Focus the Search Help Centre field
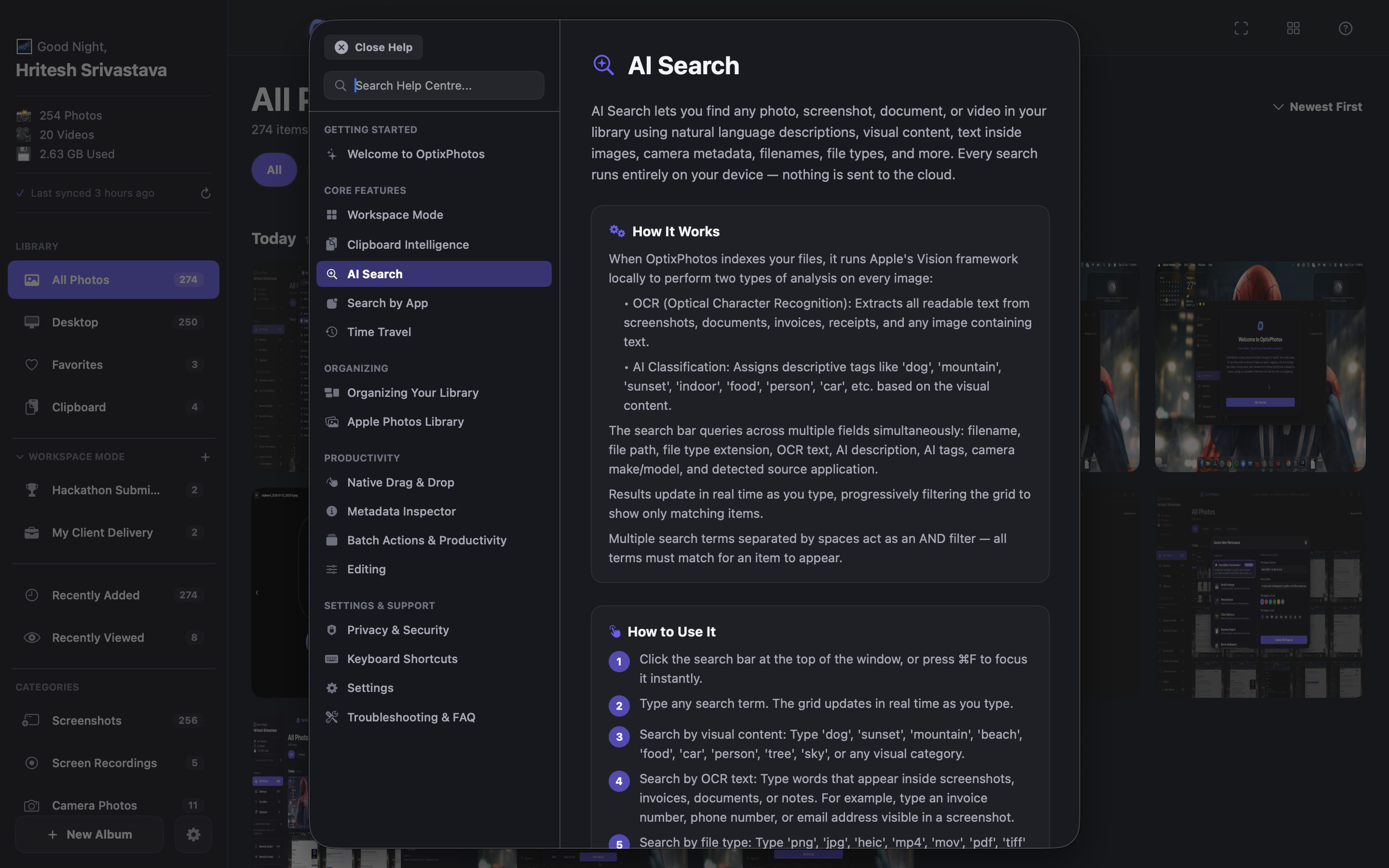This screenshot has height=868, width=1389. 434,85
